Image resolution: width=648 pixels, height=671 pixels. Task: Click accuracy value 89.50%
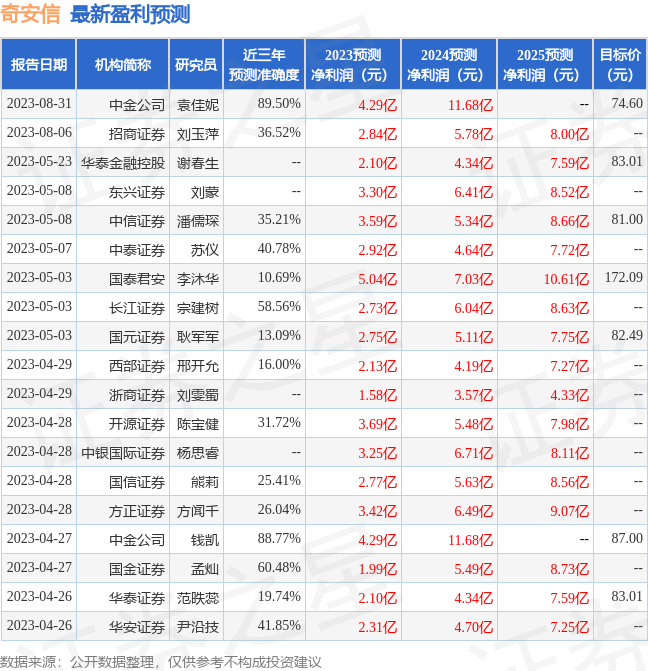(279, 104)
